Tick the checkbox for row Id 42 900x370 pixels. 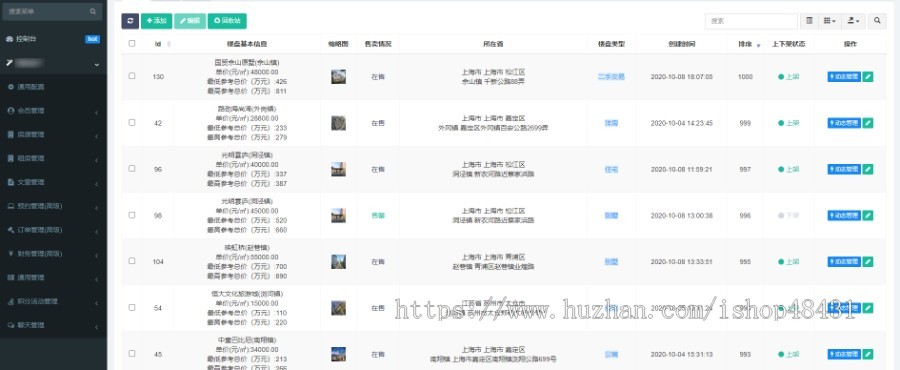tap(132, 122)
